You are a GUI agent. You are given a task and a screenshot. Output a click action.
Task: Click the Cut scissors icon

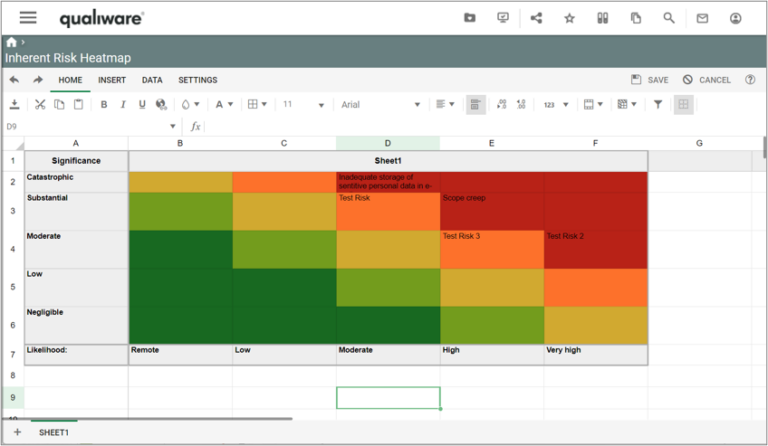[40, 104]
